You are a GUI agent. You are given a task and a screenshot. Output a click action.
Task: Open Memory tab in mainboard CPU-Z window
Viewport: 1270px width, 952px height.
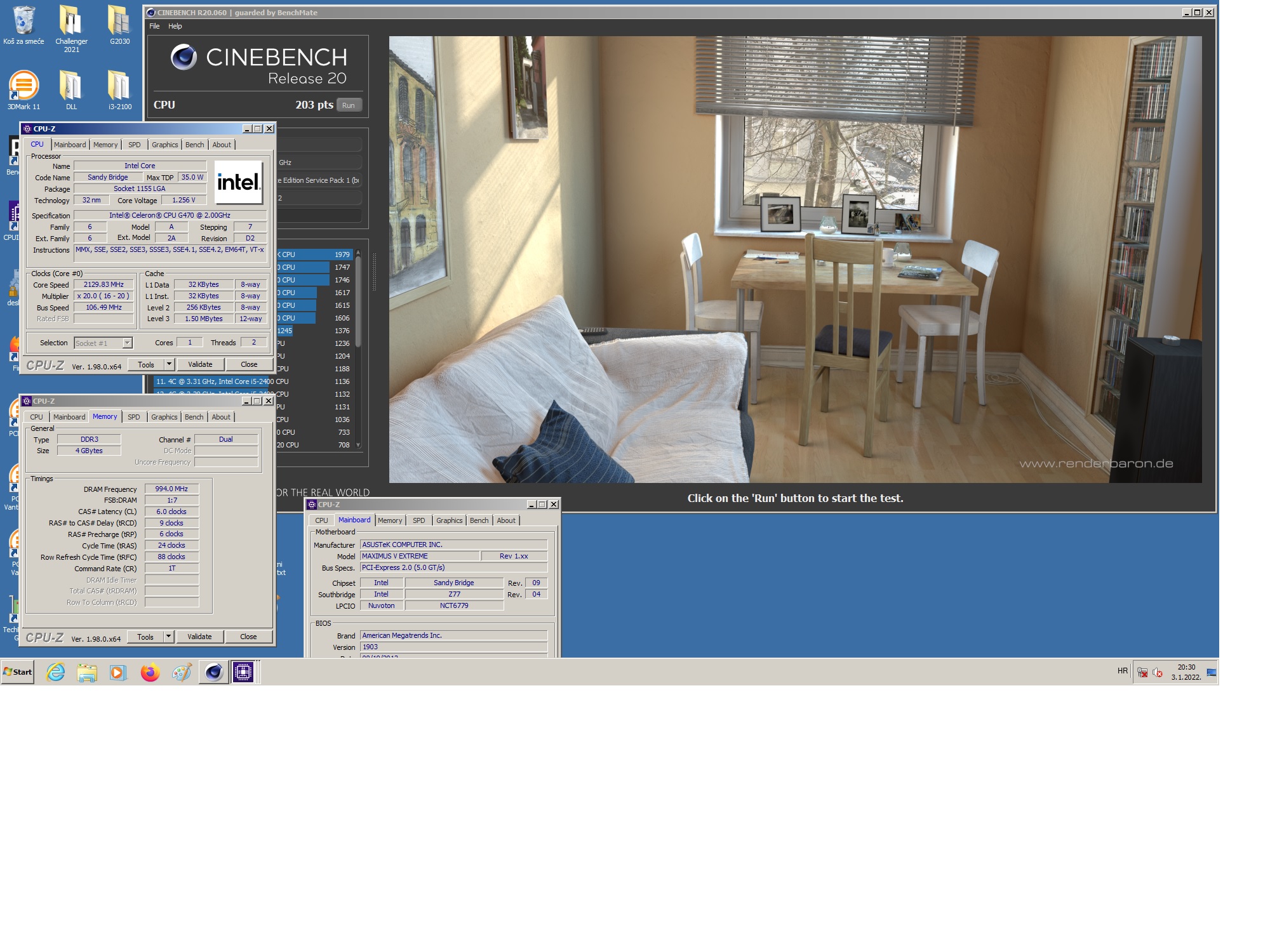click(390, 520)
